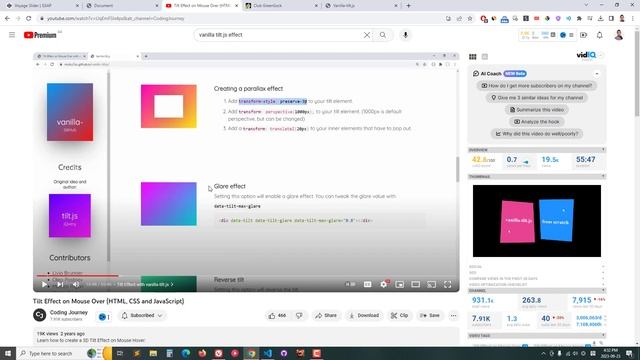640x360 pixels.
Task: Close the Tilt Effect on Mouse Over tab
Action: (x=236, y=6)
